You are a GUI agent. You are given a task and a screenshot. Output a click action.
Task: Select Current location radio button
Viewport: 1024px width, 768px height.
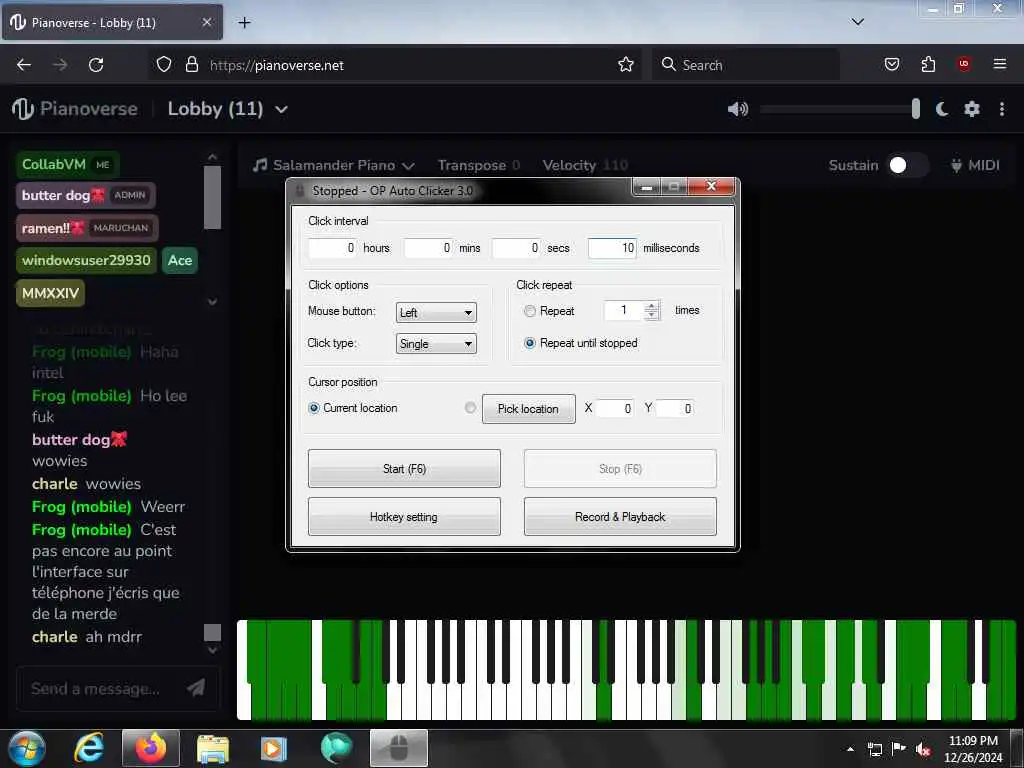pos(314,408)
